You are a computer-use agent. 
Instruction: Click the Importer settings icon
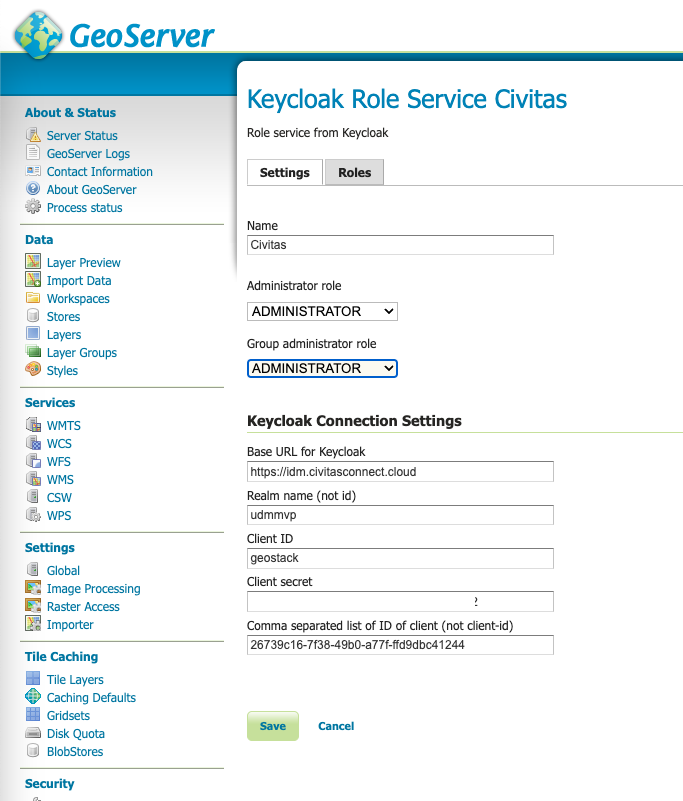point(33,624)
